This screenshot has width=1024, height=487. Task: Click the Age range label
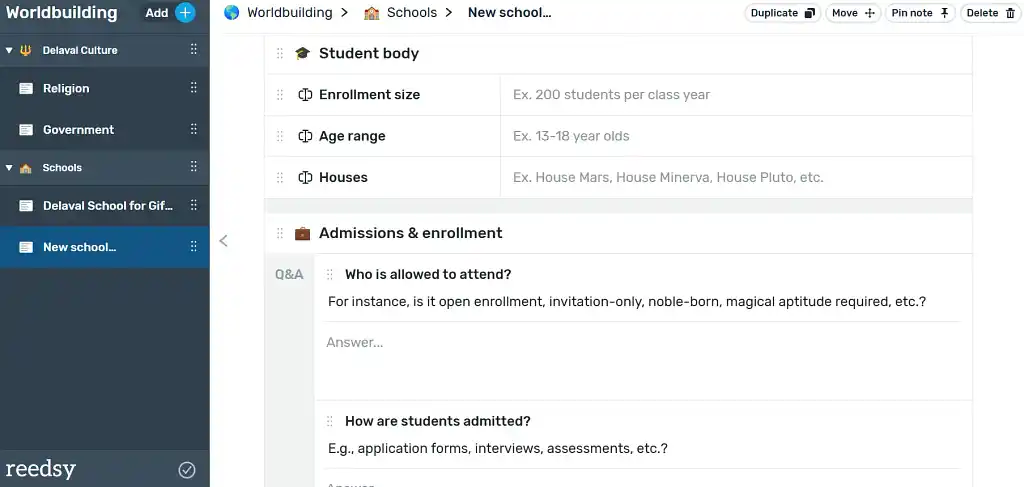352,136
